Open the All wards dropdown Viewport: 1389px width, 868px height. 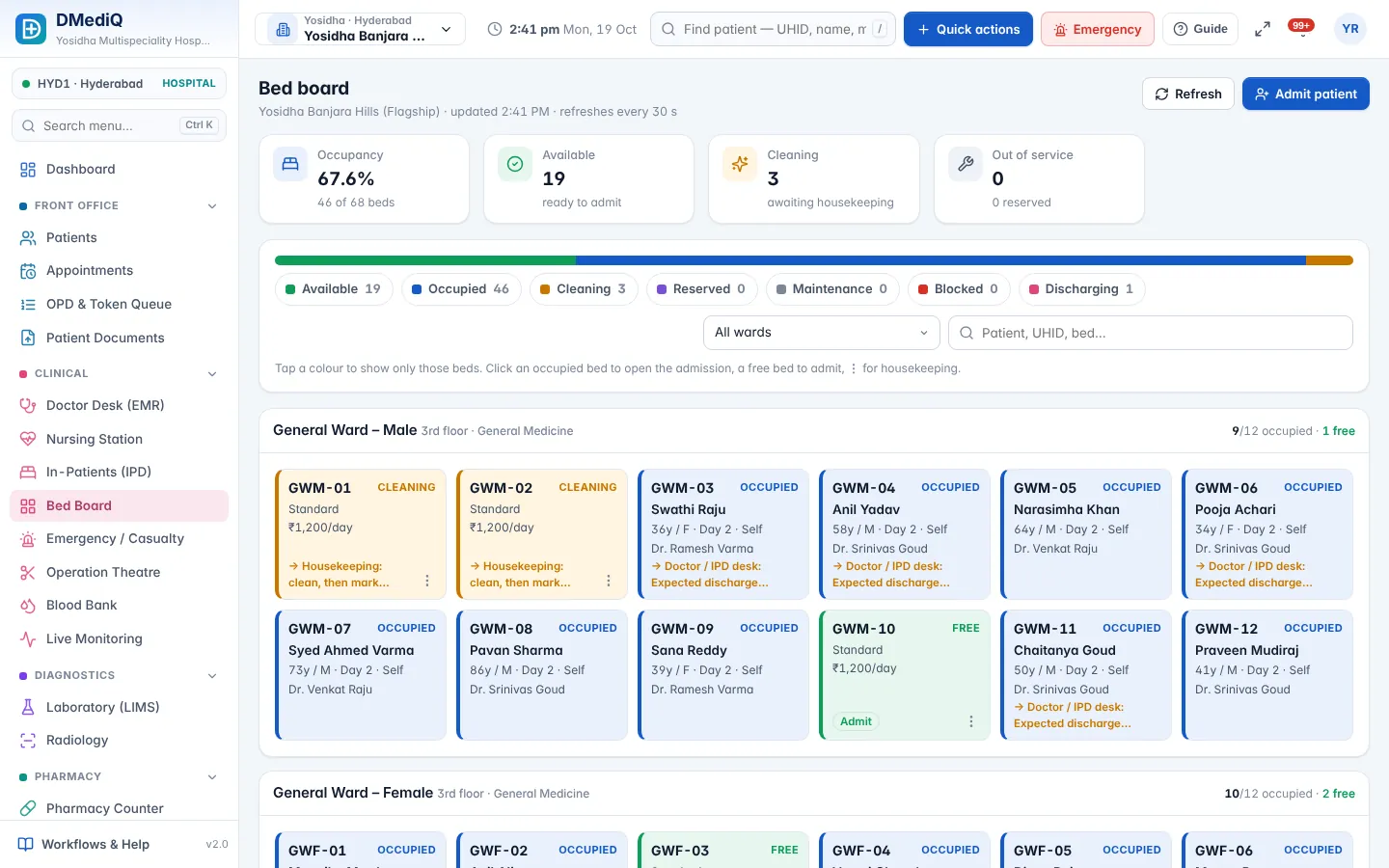click(x=821, y=333)
